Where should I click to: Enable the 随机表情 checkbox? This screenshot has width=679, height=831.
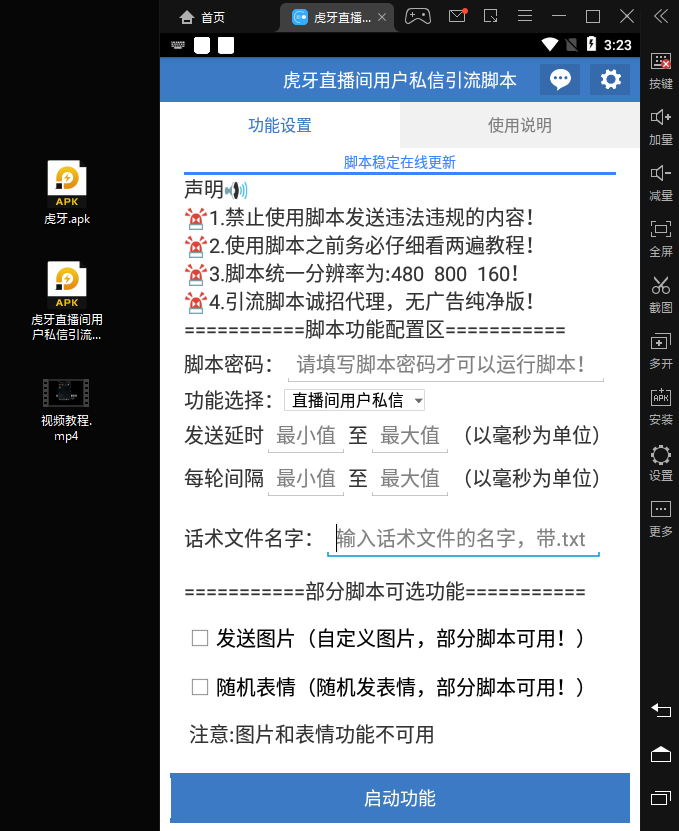[x=200, y=687]
